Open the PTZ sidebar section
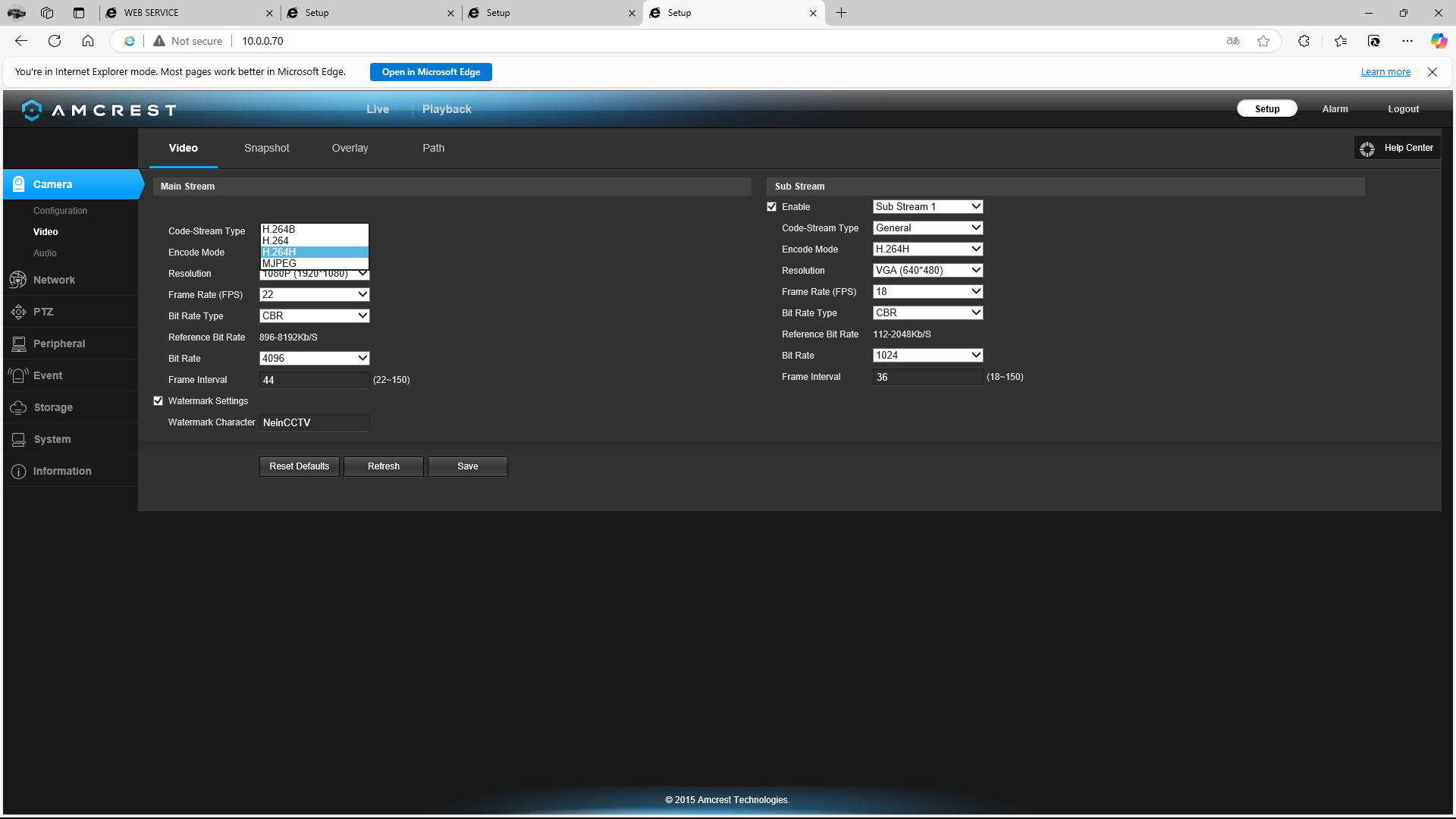 click(x=43, y=312)
